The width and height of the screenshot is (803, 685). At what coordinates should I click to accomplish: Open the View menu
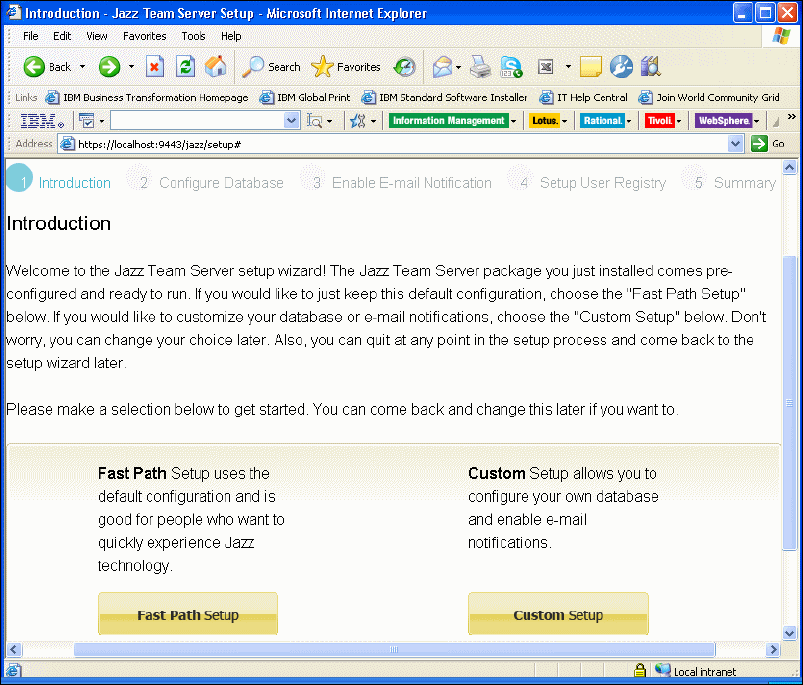[x=97, y=36]
